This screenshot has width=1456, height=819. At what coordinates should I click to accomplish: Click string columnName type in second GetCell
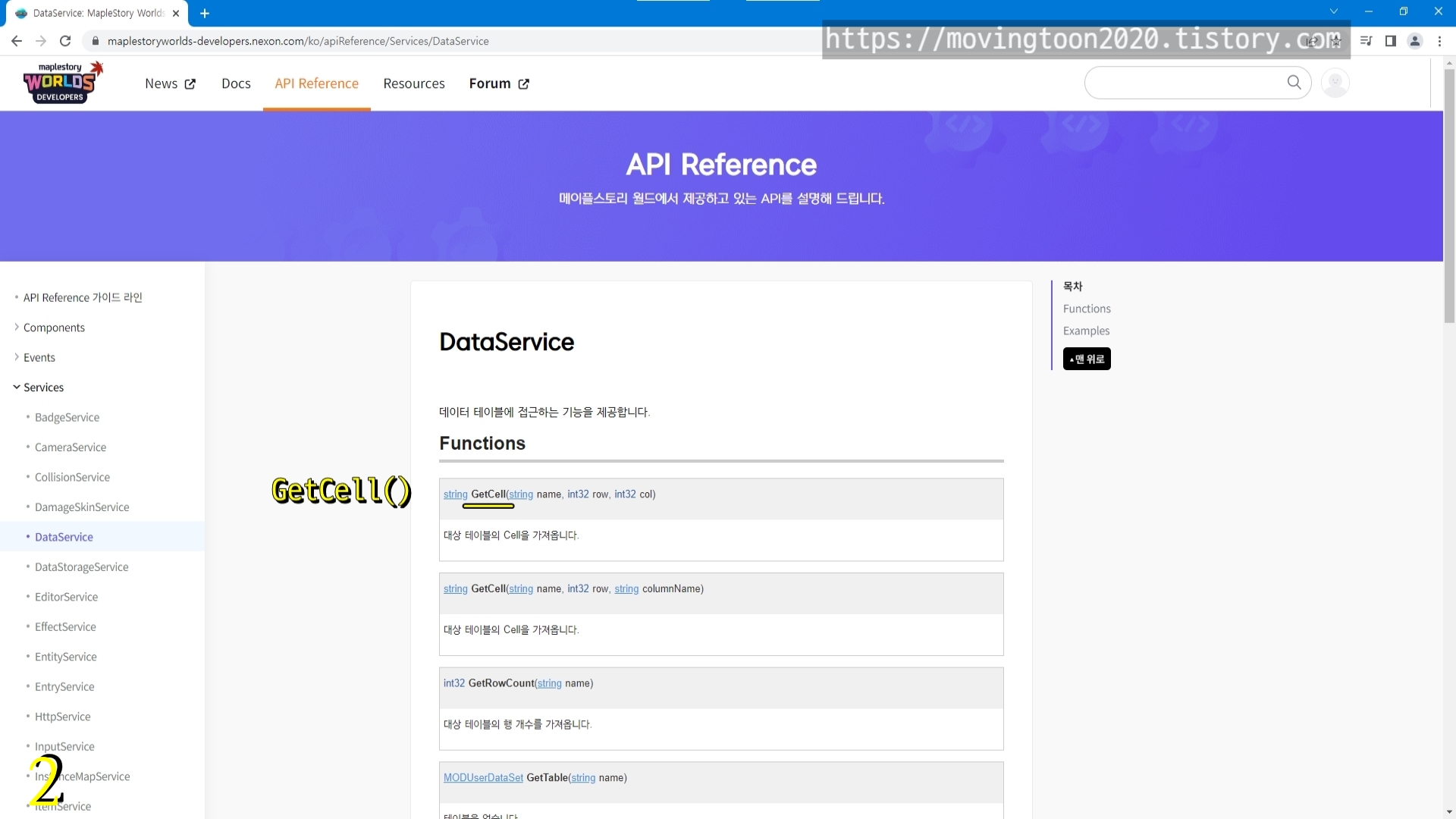click(x=626, y=589)
